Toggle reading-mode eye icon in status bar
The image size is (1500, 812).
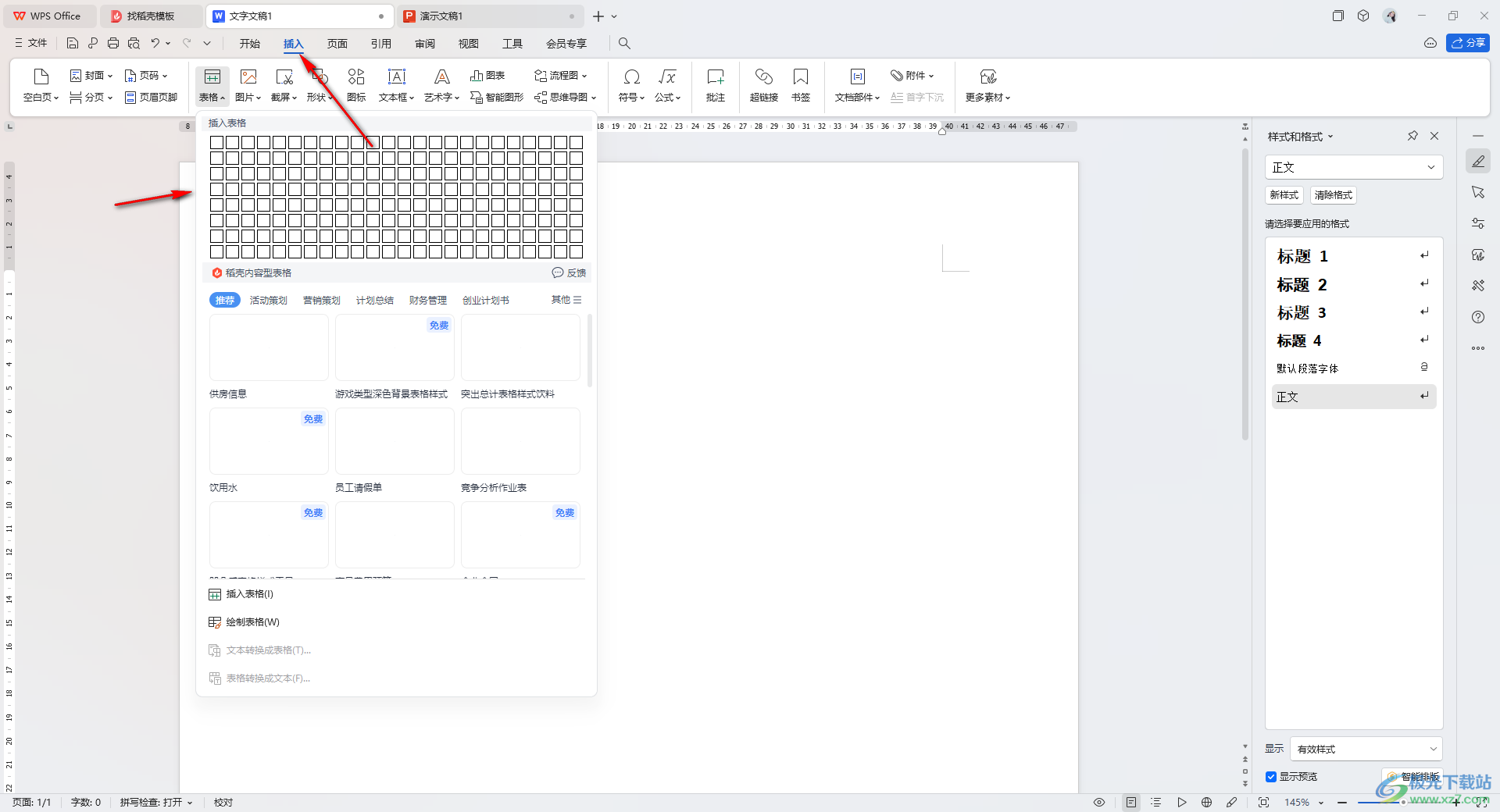pos(1099,803)
